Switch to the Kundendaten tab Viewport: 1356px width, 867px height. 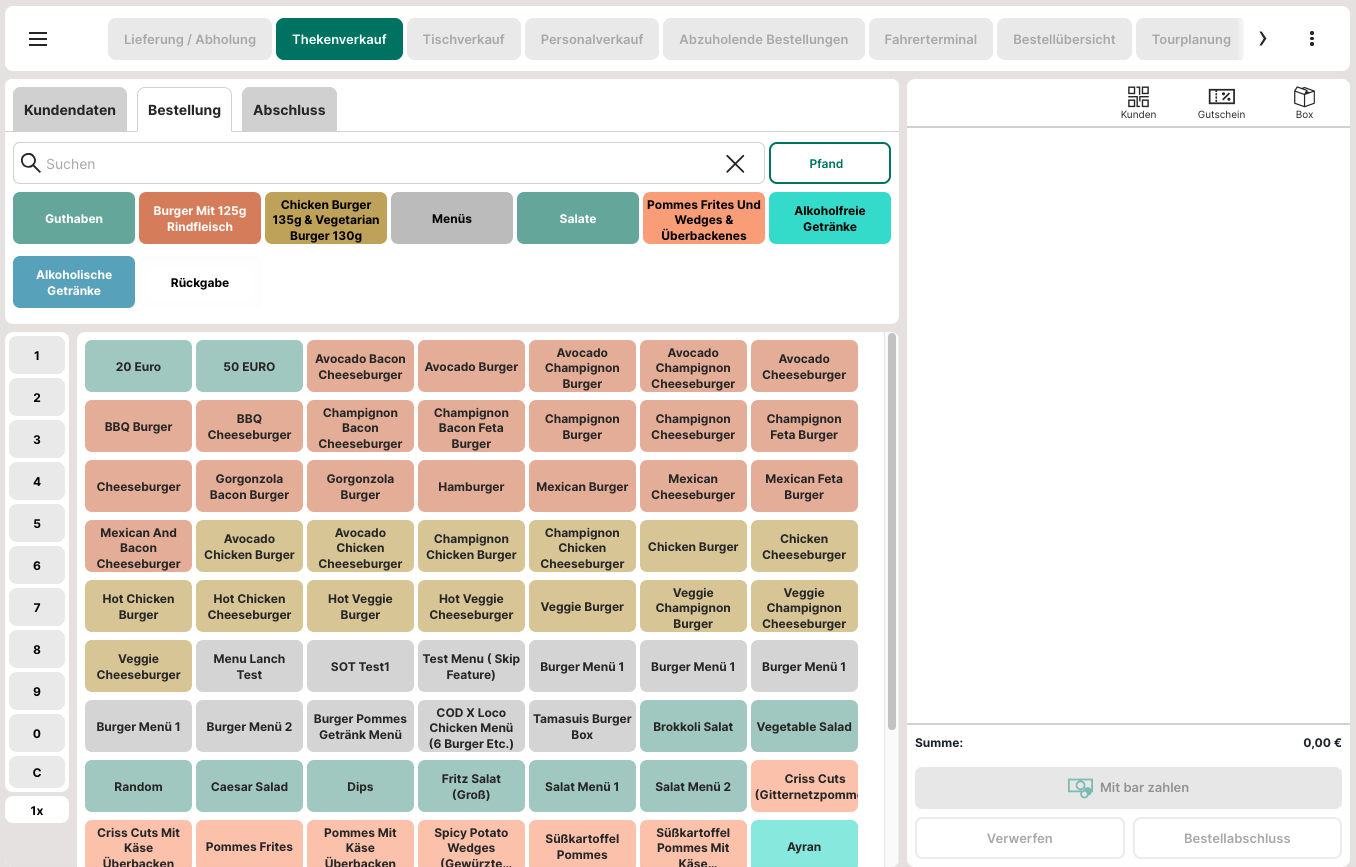click(x=70, y=110)
